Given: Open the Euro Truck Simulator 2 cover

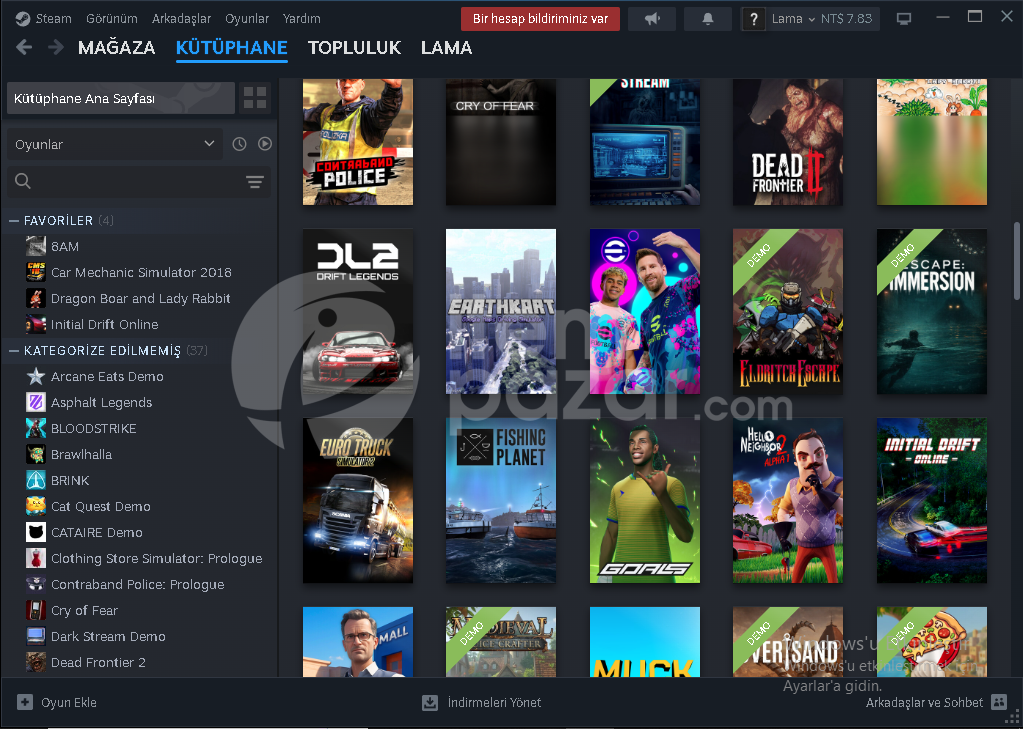Looking at the screenshot, I should pyautogui.click(x=358, y=501).
